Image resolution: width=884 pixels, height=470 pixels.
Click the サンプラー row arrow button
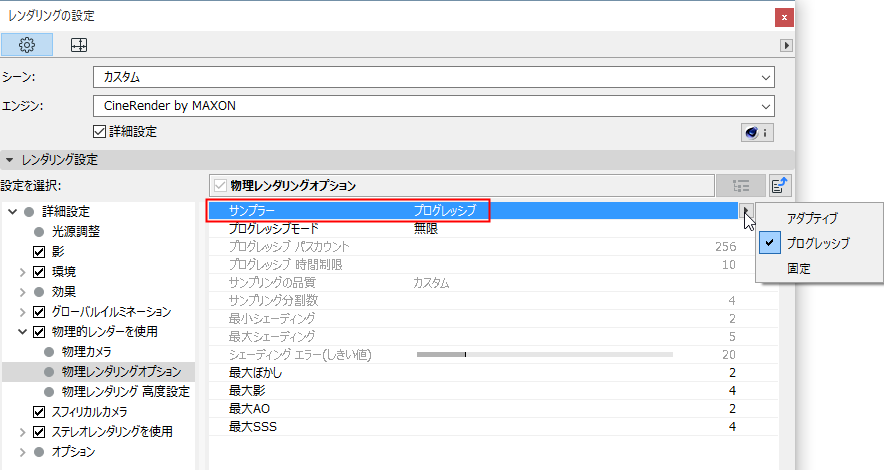point(746,211)
